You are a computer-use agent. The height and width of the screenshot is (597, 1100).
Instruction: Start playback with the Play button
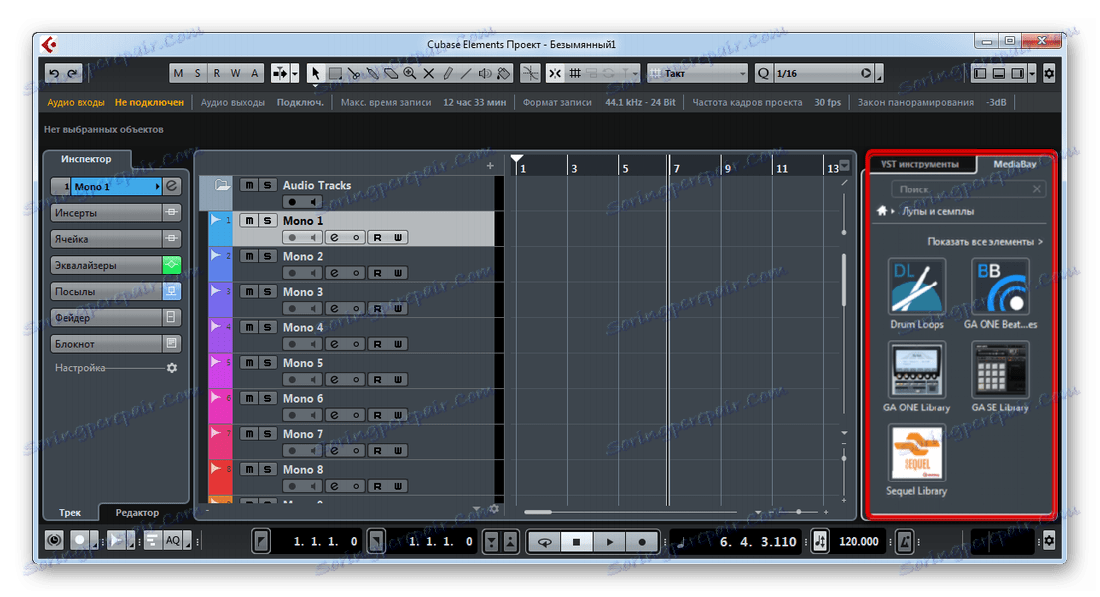pos(610,542)
